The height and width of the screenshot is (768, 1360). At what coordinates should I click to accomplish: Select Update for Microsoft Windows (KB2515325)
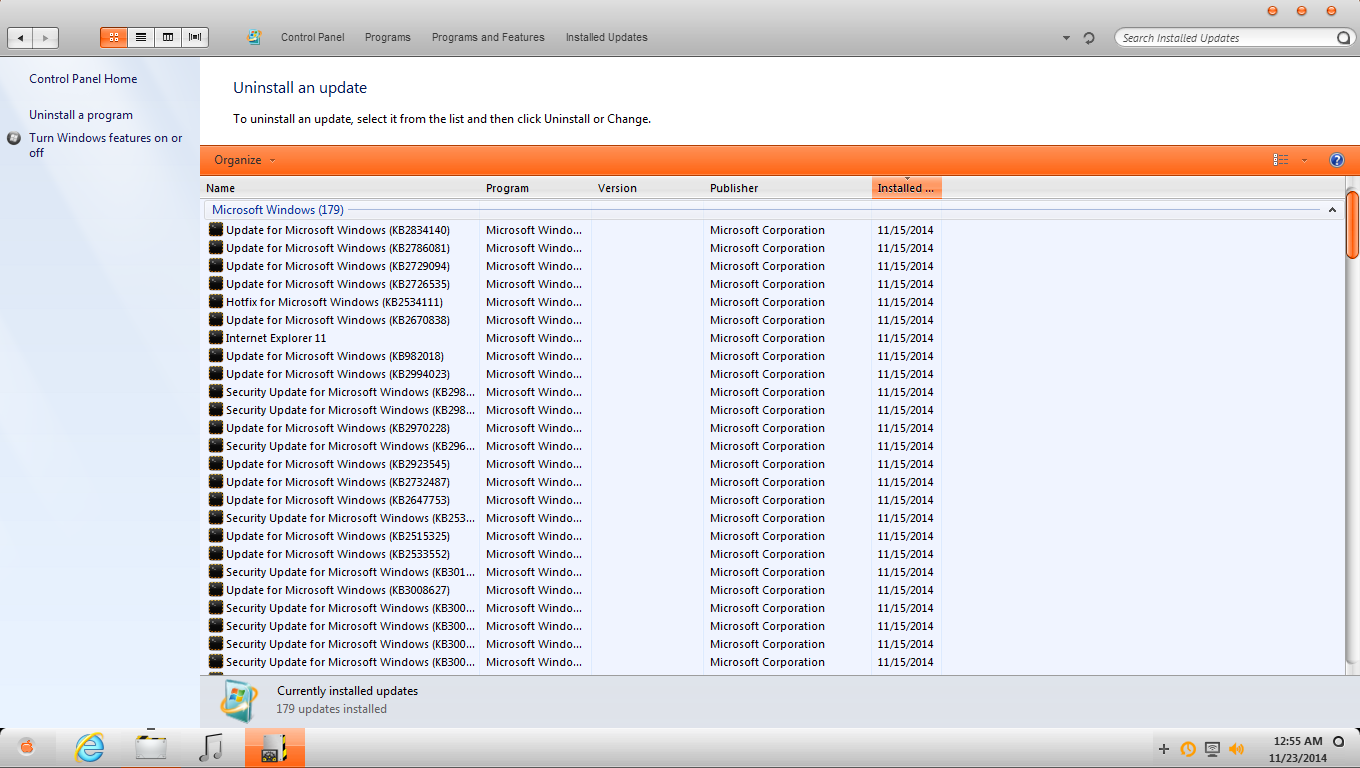[337, 536]
